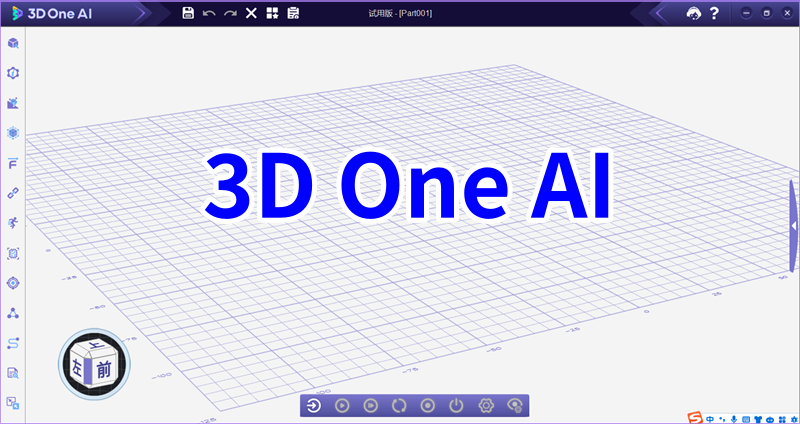Viewport: 800px width, 424px height.
Task: Click the microphone voice input icon
Action: tap(734, 419)
